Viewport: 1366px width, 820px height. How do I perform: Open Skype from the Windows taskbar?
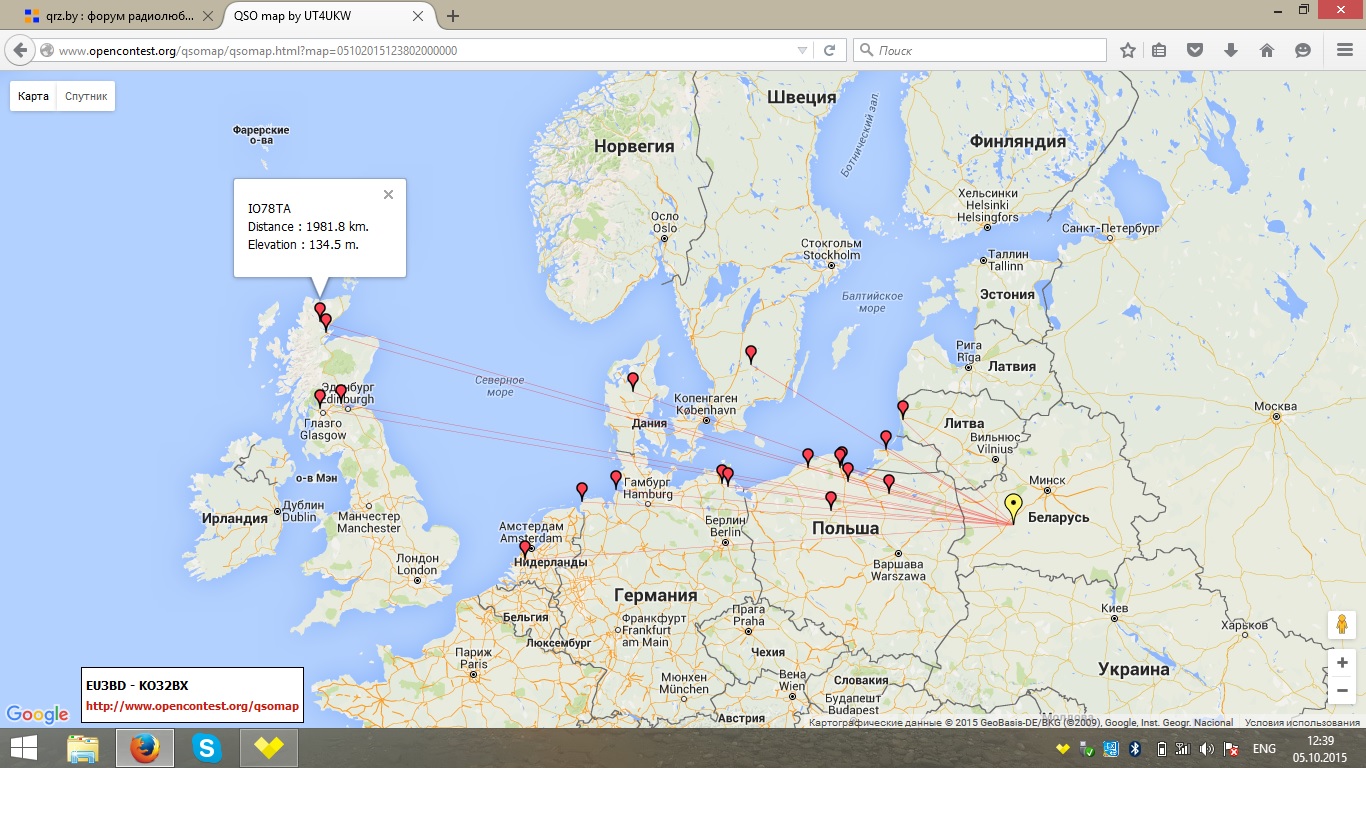click(x=207, y=748)
